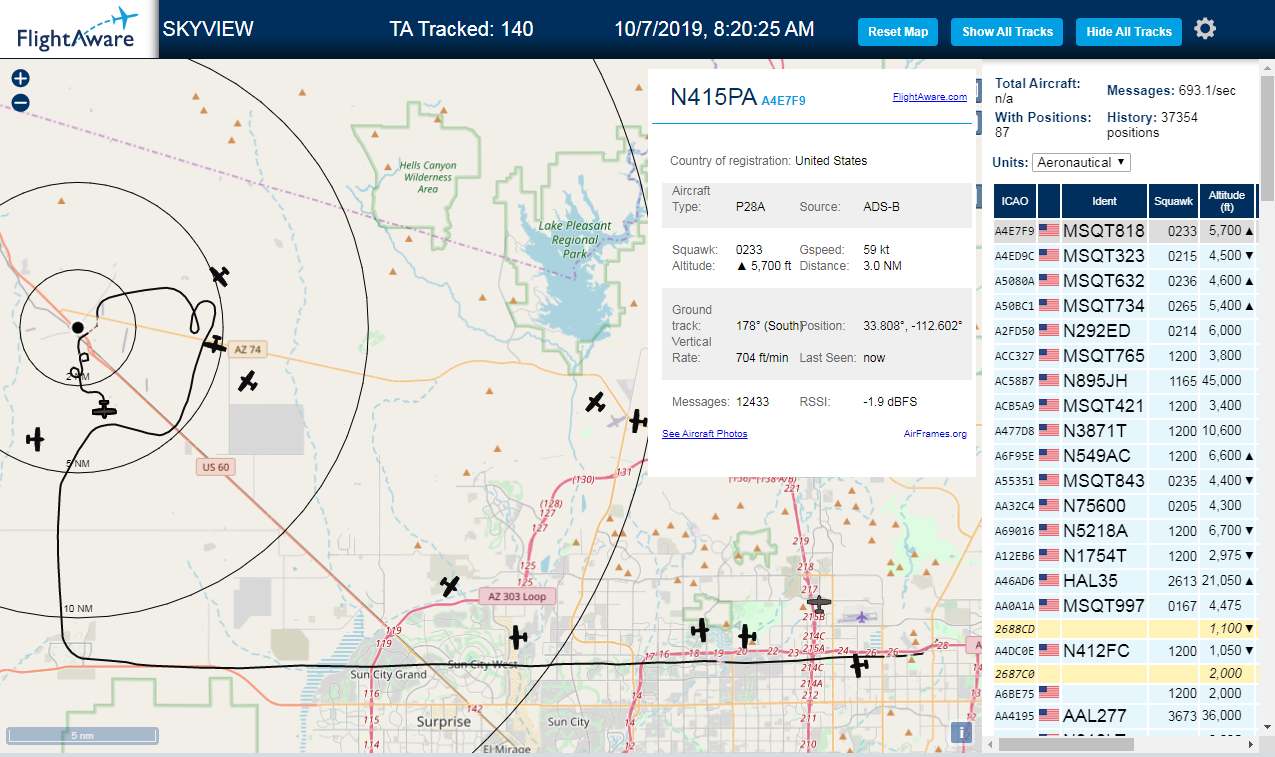Select the N292ED row
1275x757 pixels.
click(1124, 330)
